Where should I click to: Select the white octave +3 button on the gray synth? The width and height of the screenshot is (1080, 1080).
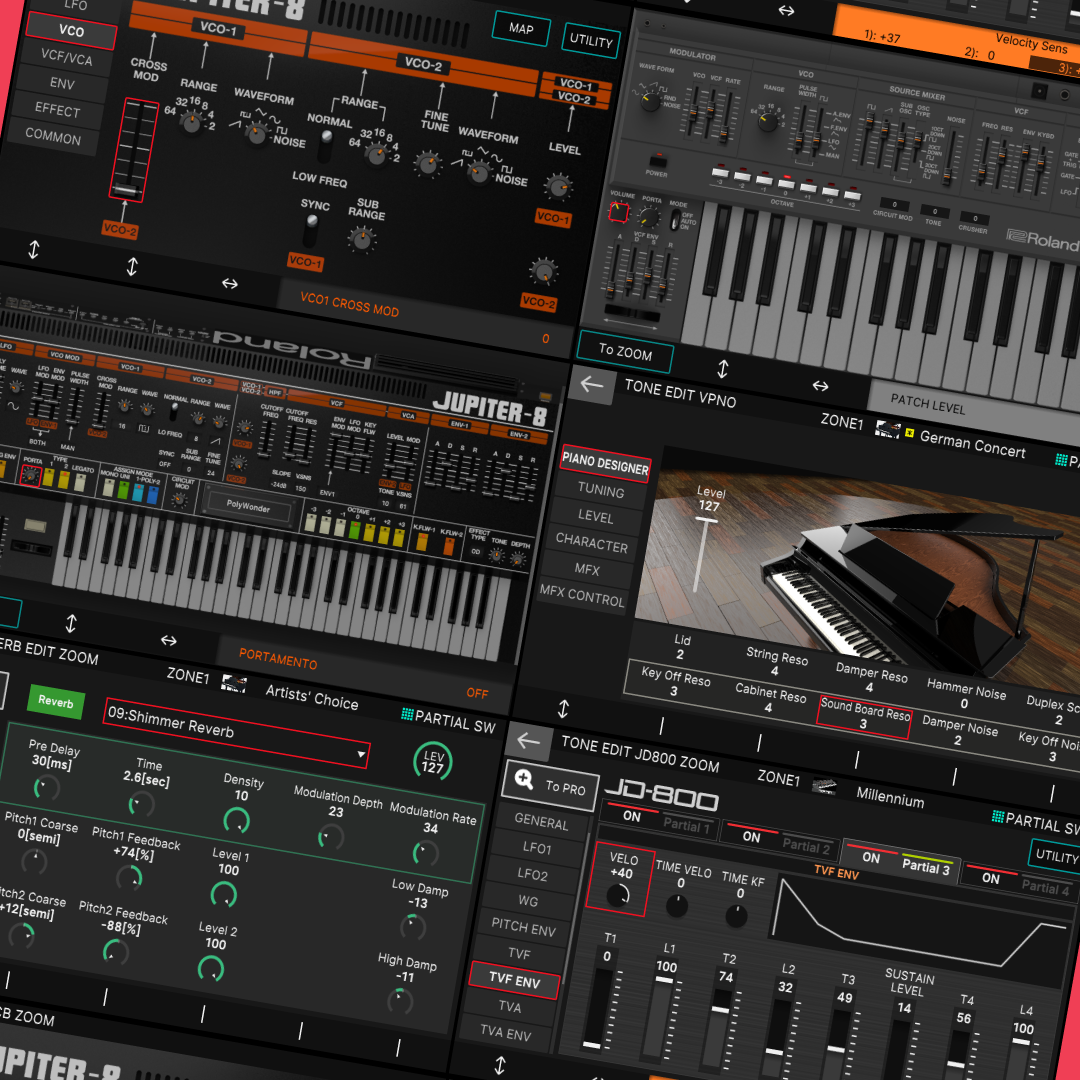852,194
